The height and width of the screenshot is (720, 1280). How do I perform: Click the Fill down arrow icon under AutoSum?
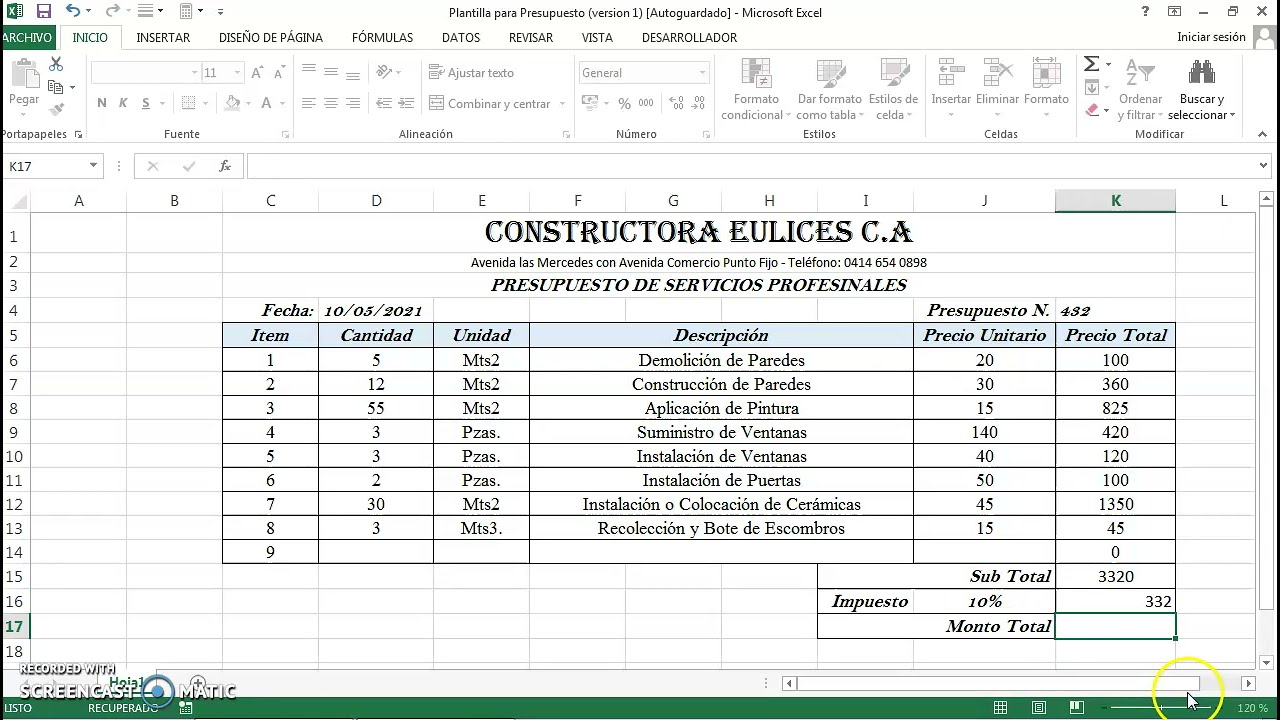click(1091, 87)
